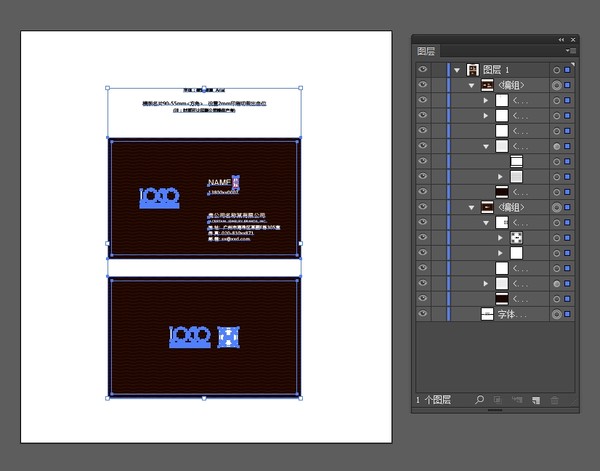Click the trash Delete Selection icon
Screen dimensions: 600x471
pyautogui.click(x=554, y=400)
